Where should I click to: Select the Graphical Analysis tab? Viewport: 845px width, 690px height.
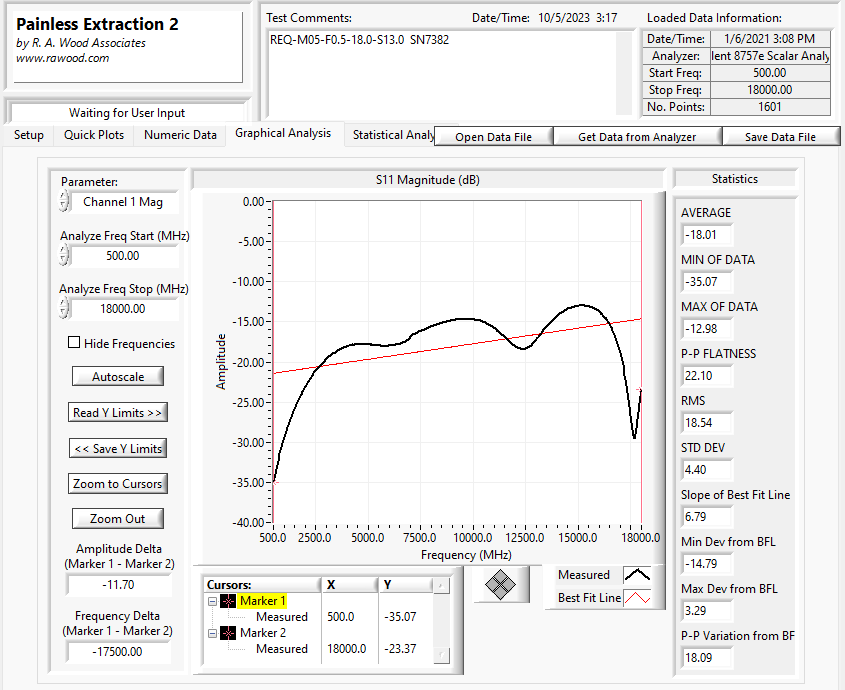coord(283,133)
